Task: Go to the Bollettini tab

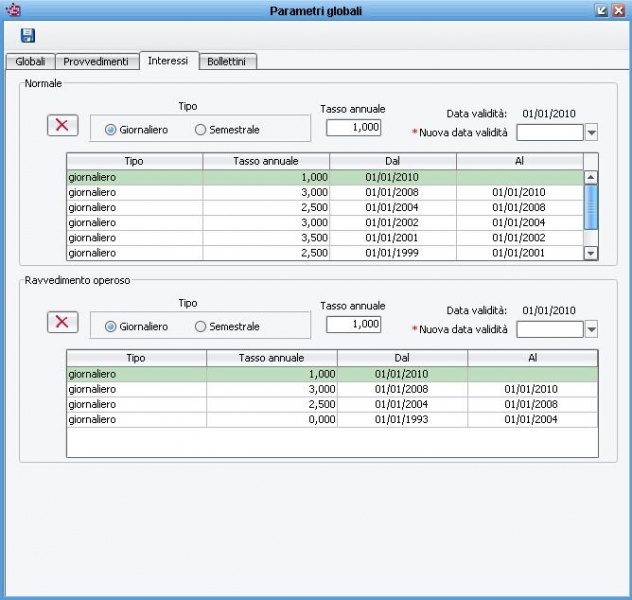Action: coord(230,62)
